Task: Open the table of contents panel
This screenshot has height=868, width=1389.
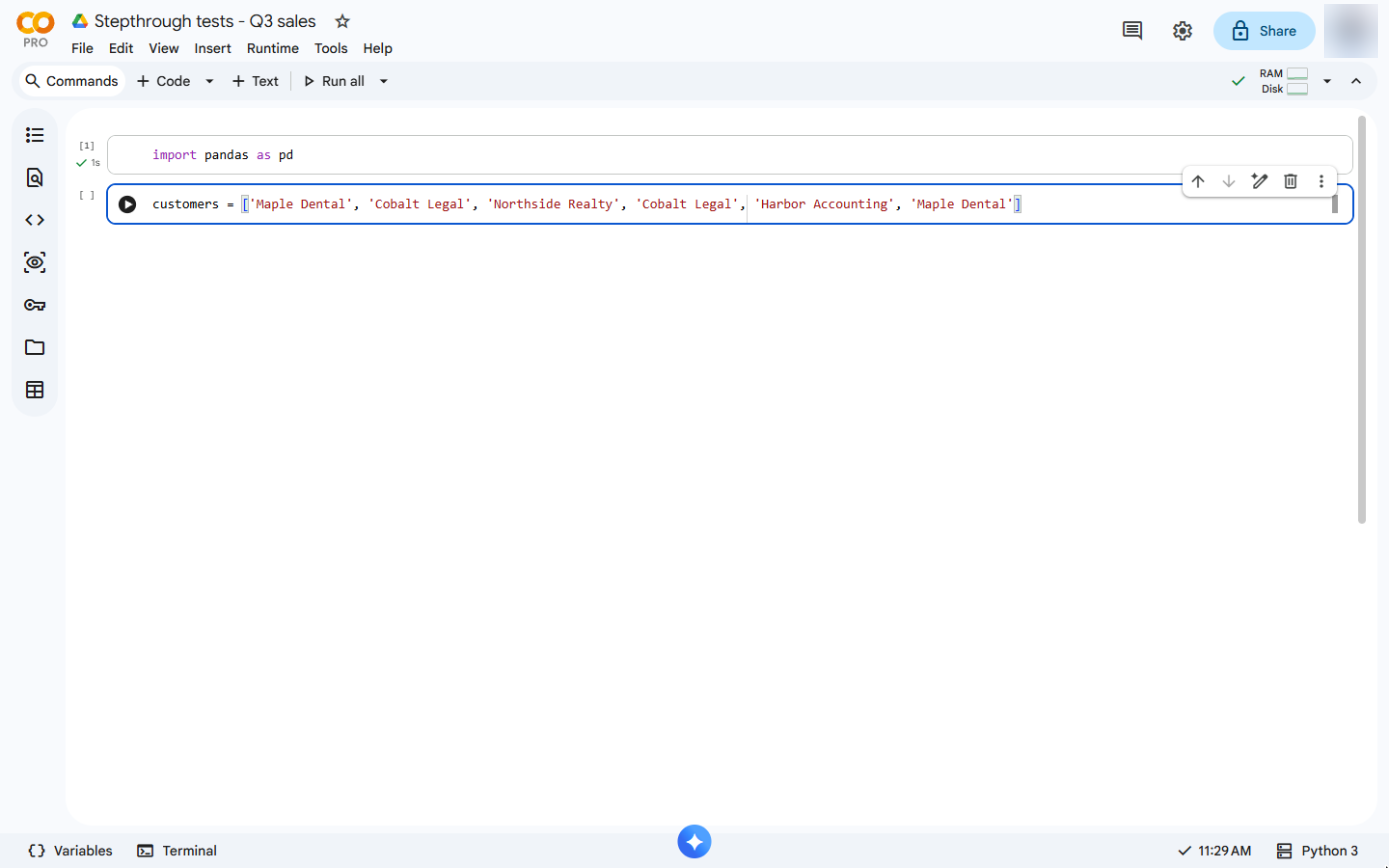Action: [35, 135]
